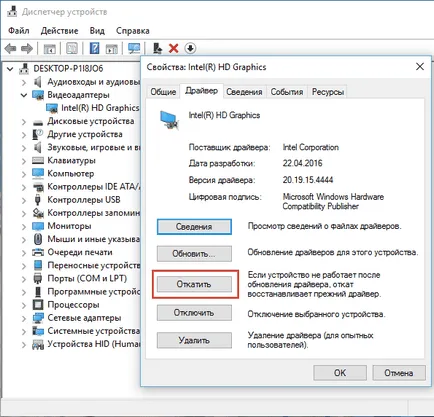Click the Другие устройства unknown device icon
The height and width of the screenshot is (417, 434).
click(38, 134)
